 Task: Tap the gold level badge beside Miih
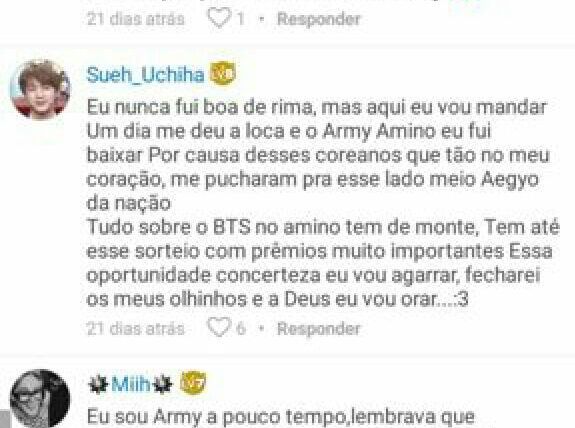pyautogui.click(x=193, y=383)
